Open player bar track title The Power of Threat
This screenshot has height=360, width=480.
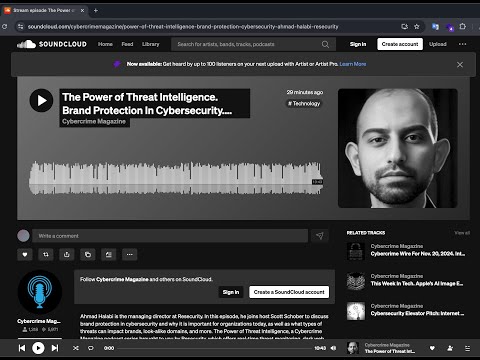click(x=390, y=351)
